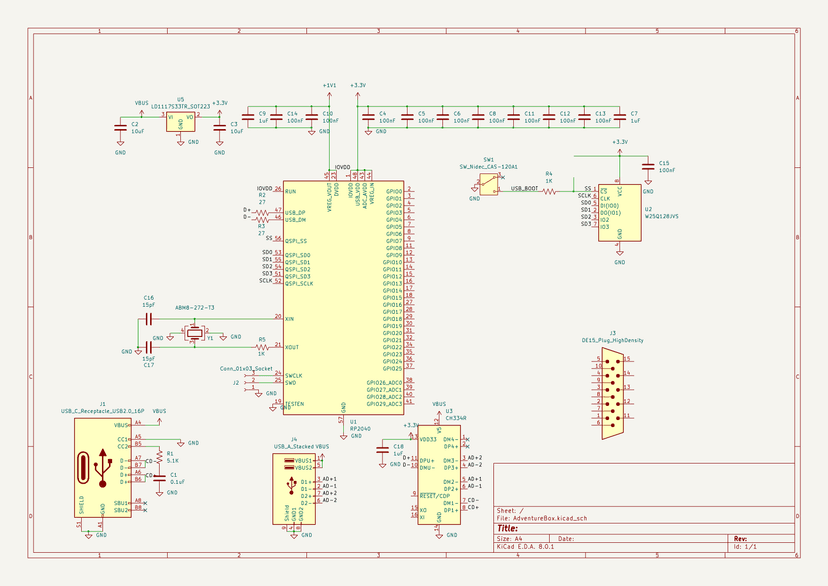The image size is (828, 586).
Task: Select the R1 5.1K resistor
Action: click(159, 457)
